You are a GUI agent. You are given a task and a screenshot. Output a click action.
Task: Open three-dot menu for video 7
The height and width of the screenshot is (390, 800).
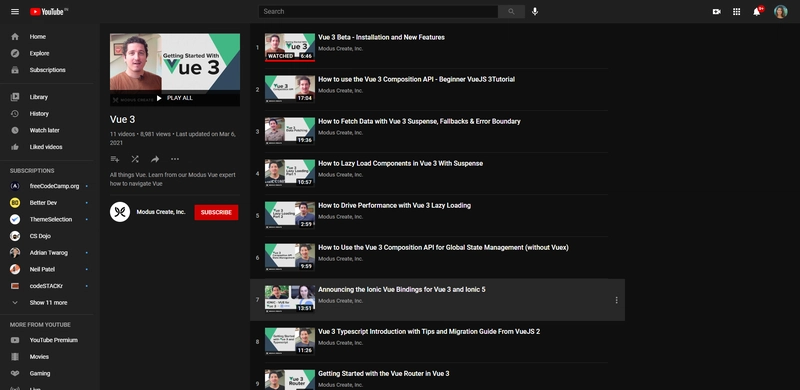(616, 300)
